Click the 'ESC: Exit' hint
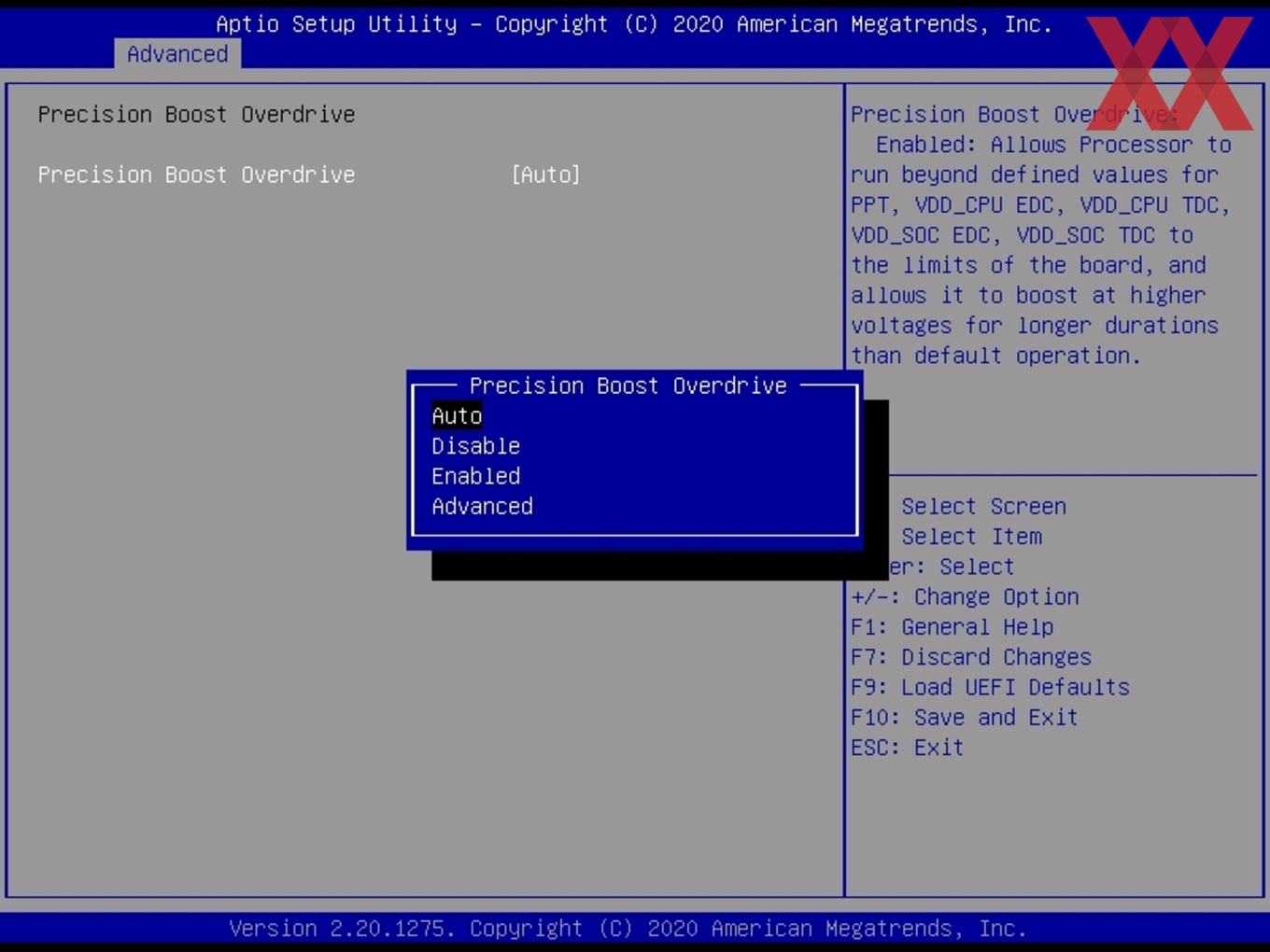 907,748
